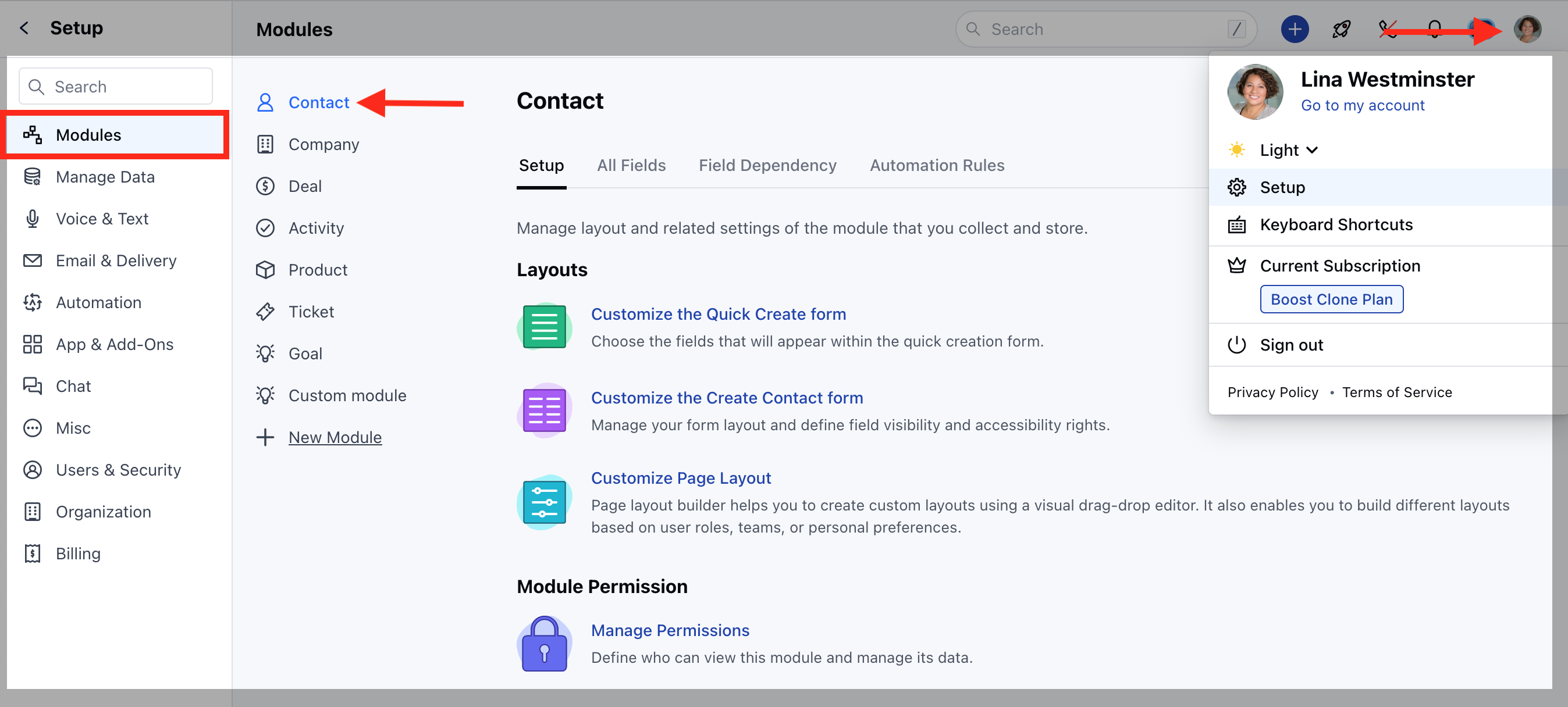Click the Customize Page Layout teal icon
This screenshot has width=1568, height=707.
[544, 502]
